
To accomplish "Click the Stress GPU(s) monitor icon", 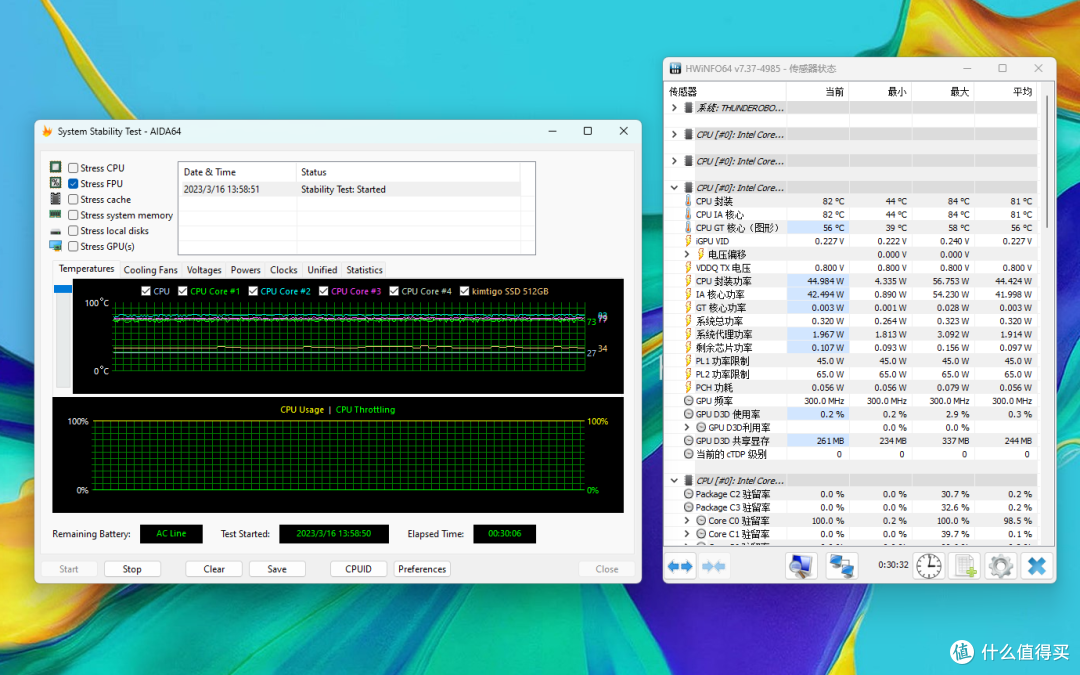I will 56,246.
